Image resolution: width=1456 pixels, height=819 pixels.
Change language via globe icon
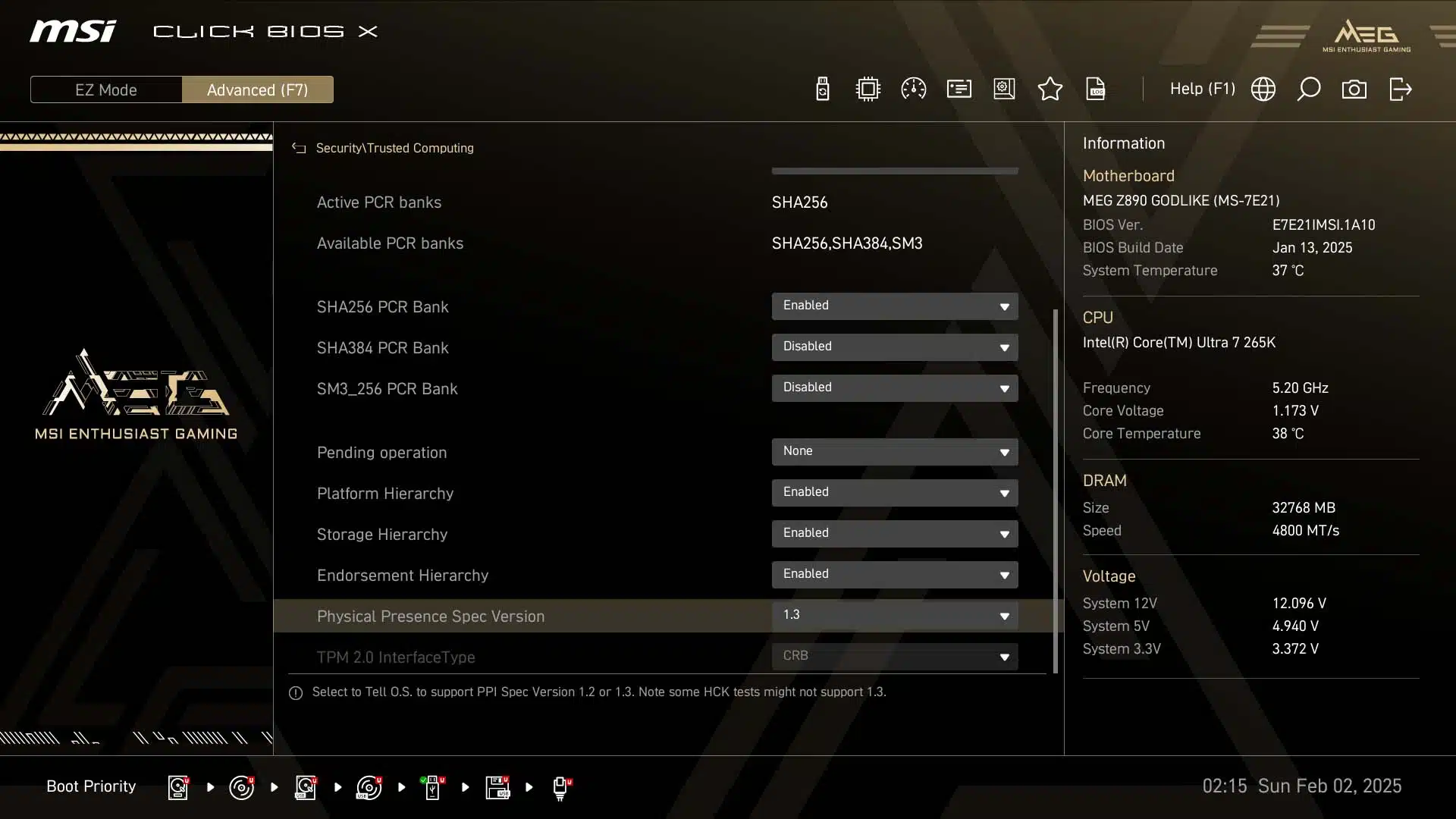(1263, 89)
